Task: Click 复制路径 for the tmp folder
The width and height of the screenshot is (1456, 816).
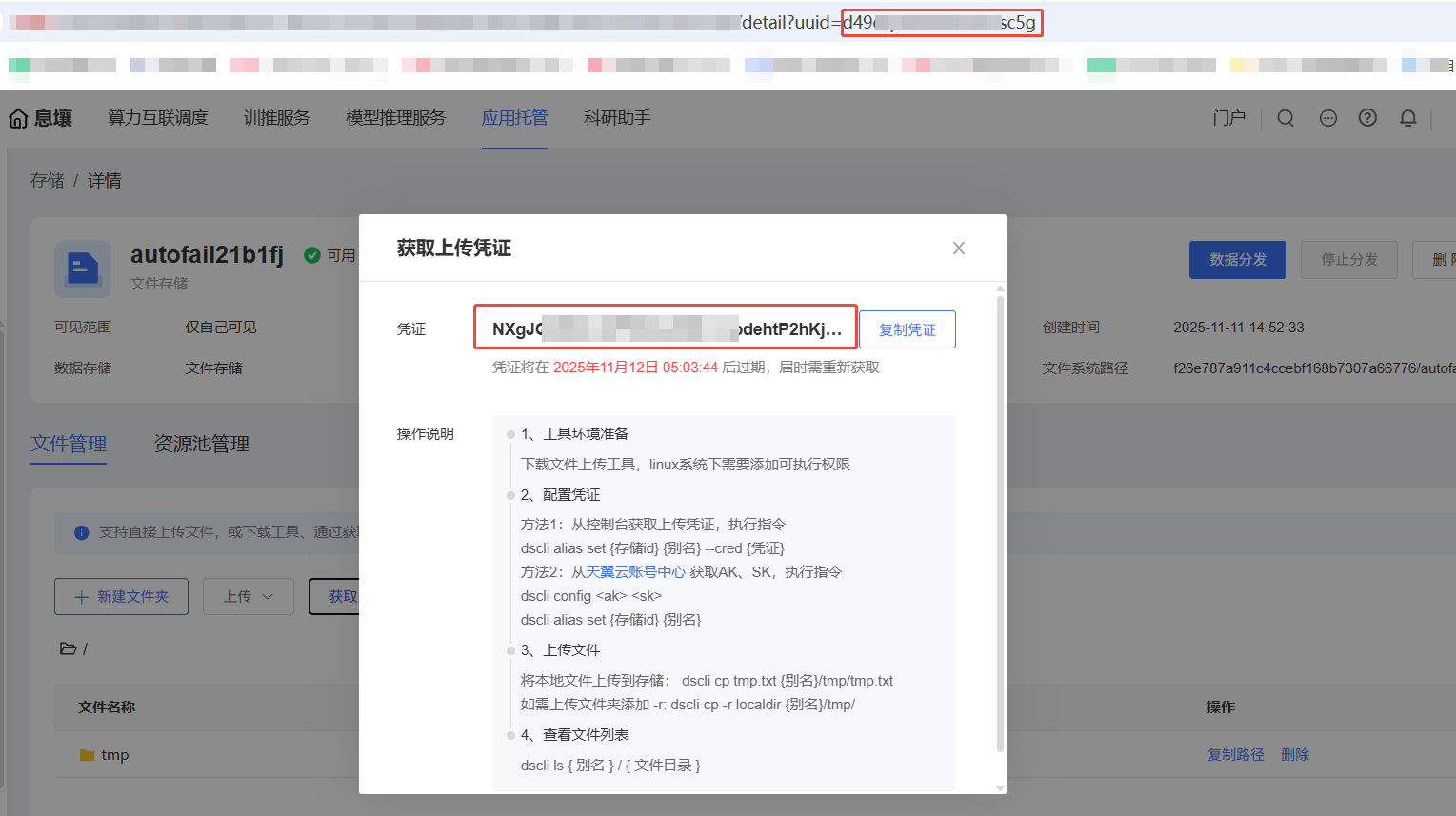Action: (x=1236, y=755)
